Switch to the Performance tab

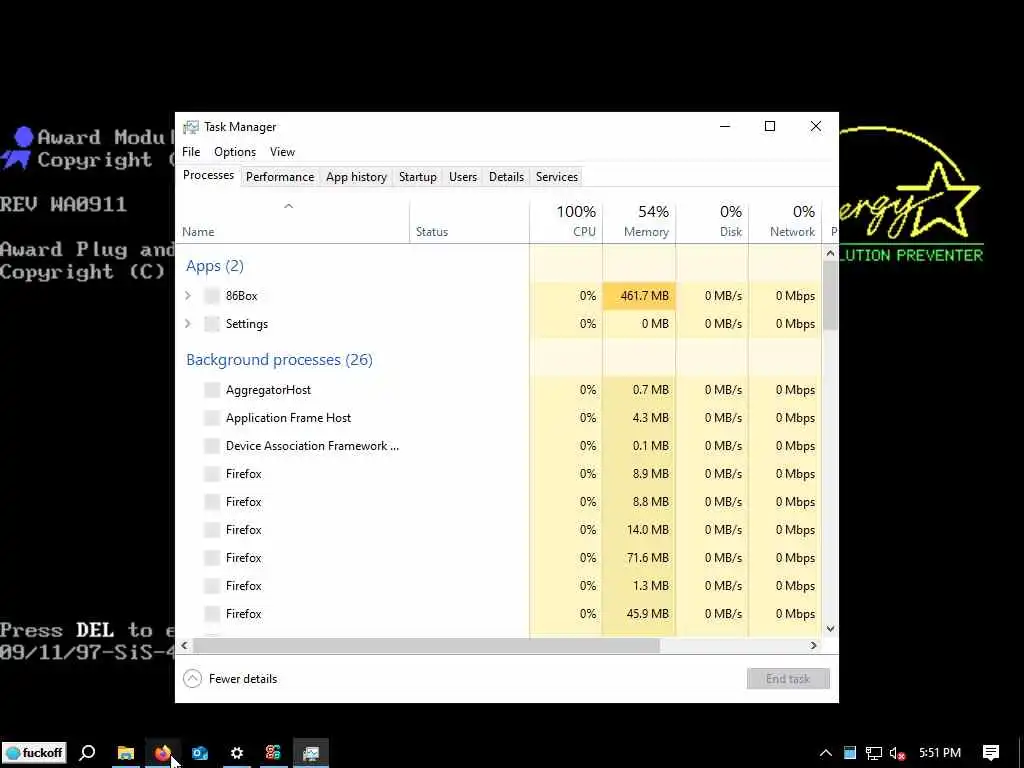tap(280, 177)
